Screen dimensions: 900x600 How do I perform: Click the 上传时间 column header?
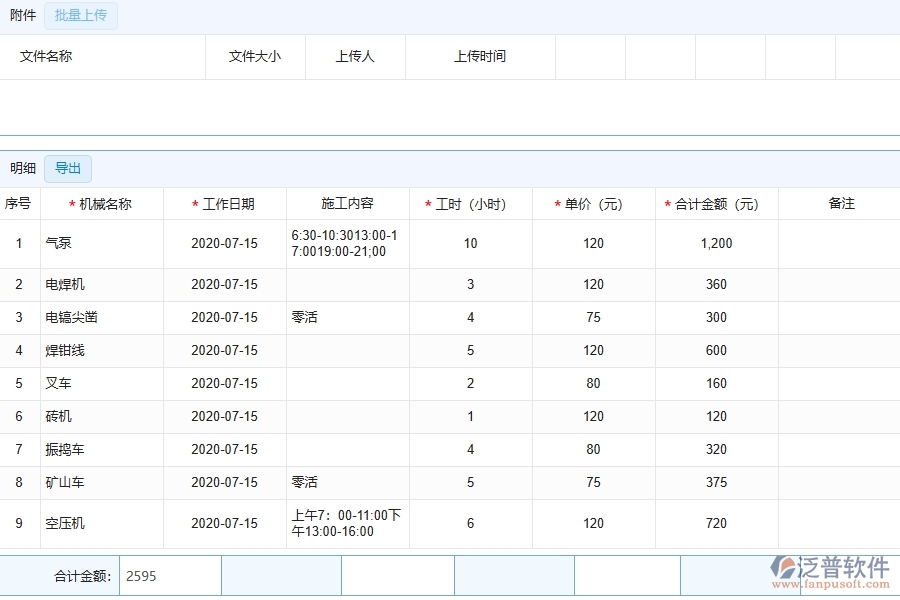(x=480, y=57)
